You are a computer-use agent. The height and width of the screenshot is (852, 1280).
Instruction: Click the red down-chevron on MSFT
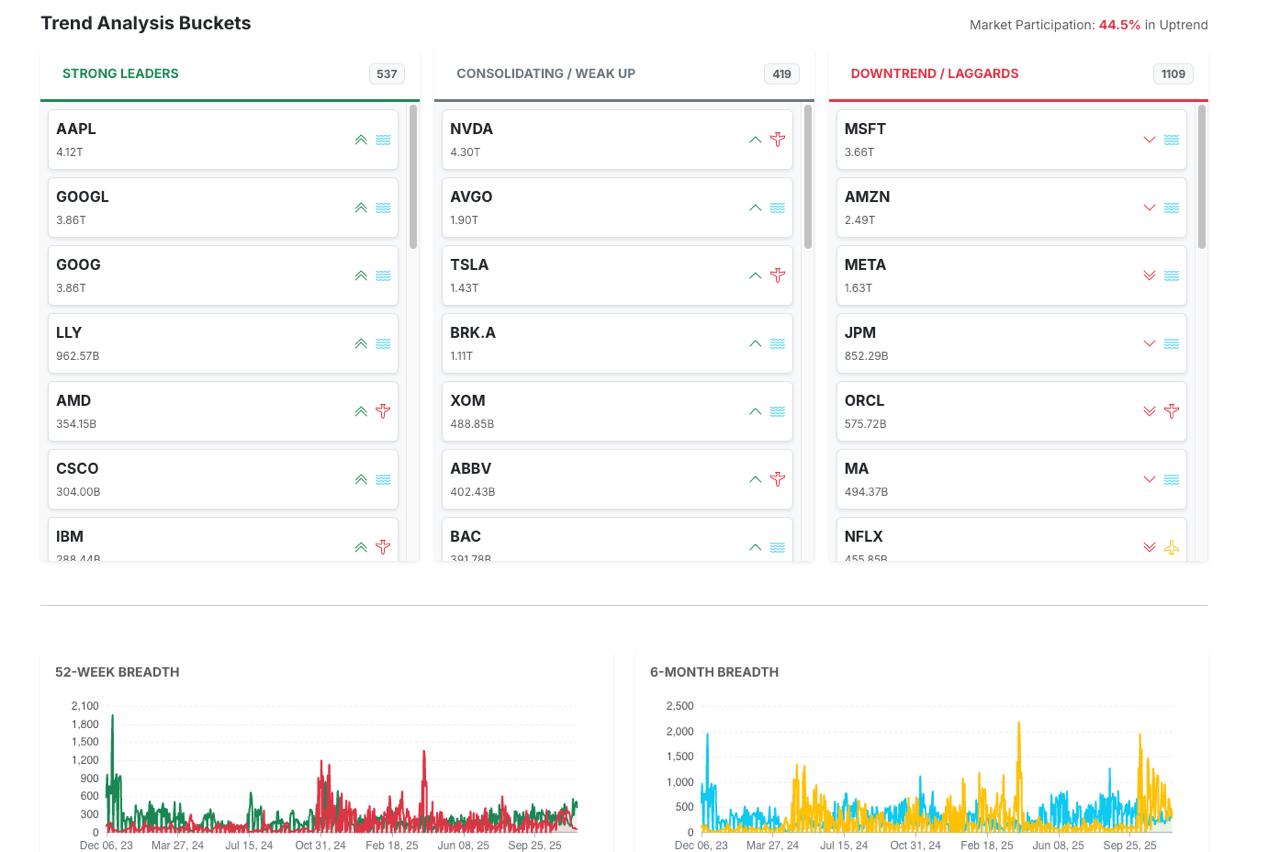pyautogui.click(x=1149, y=140)
